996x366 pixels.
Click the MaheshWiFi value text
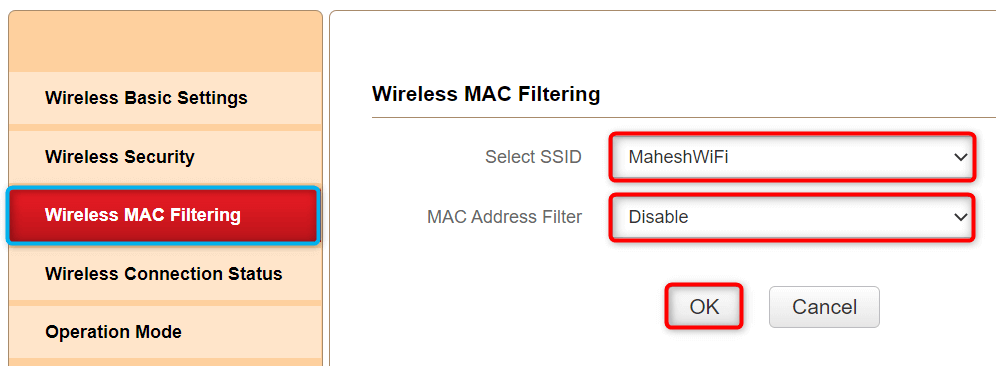(x=678, y=157)
